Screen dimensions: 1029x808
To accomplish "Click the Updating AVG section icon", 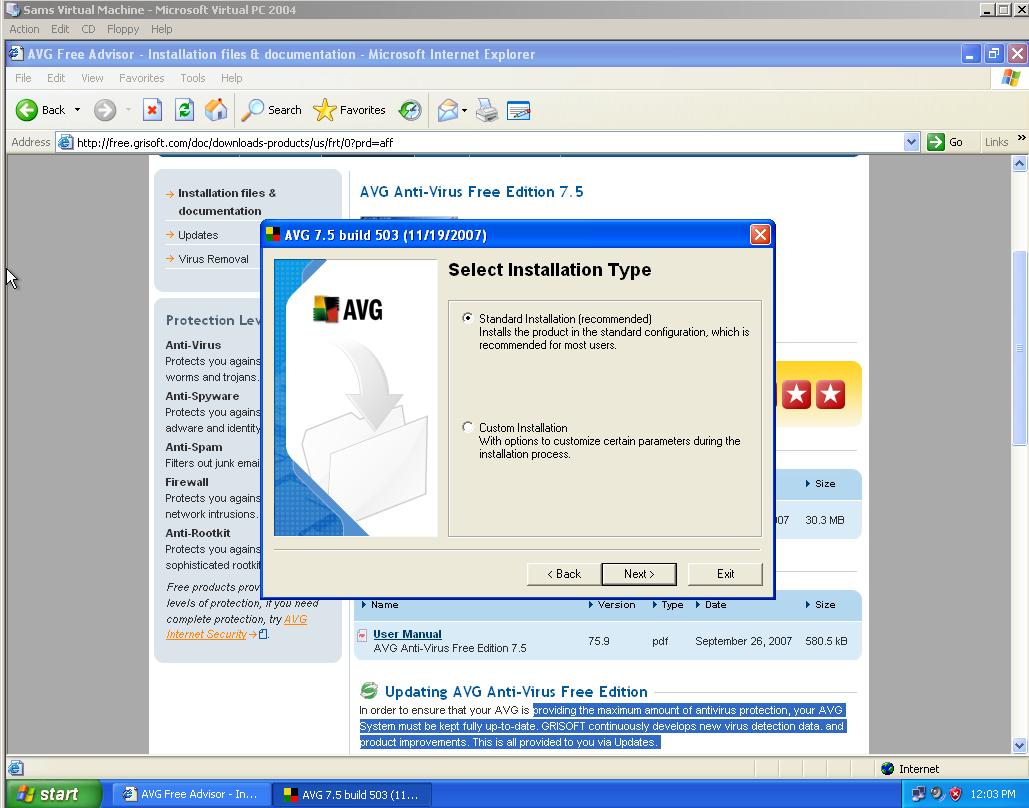I will tap(369, 691).
